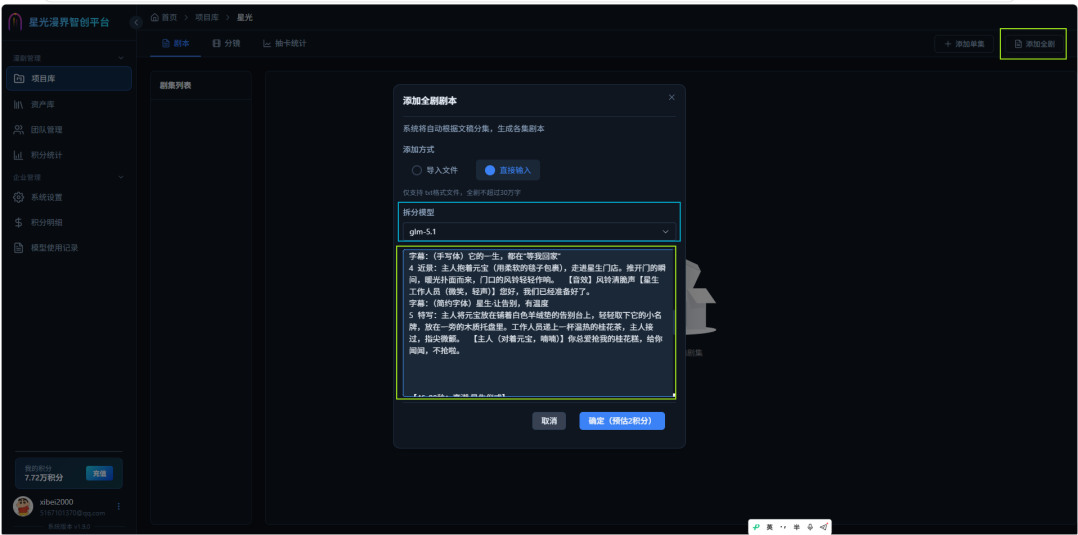Go to 首页 breadcrumb link
Screen dimensions: 1078x535
click(170, 17)
